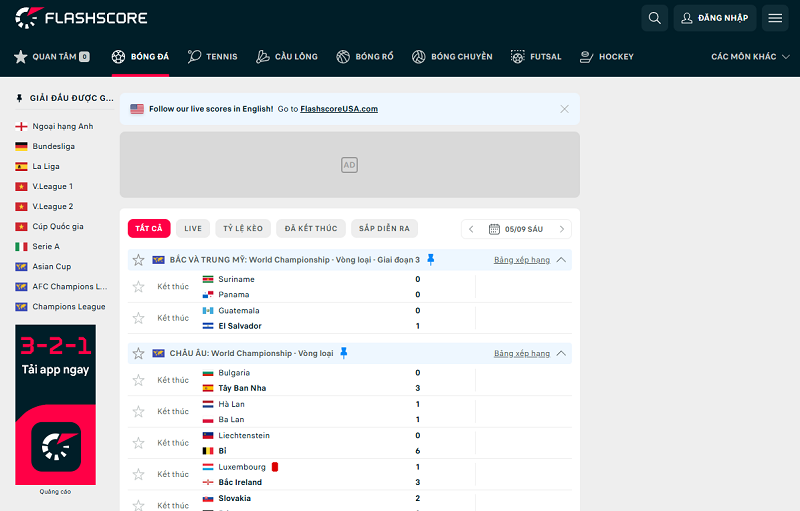Screen dimensions: 800x511
Task: Go to next day arrow
Action: pos(562,229)
